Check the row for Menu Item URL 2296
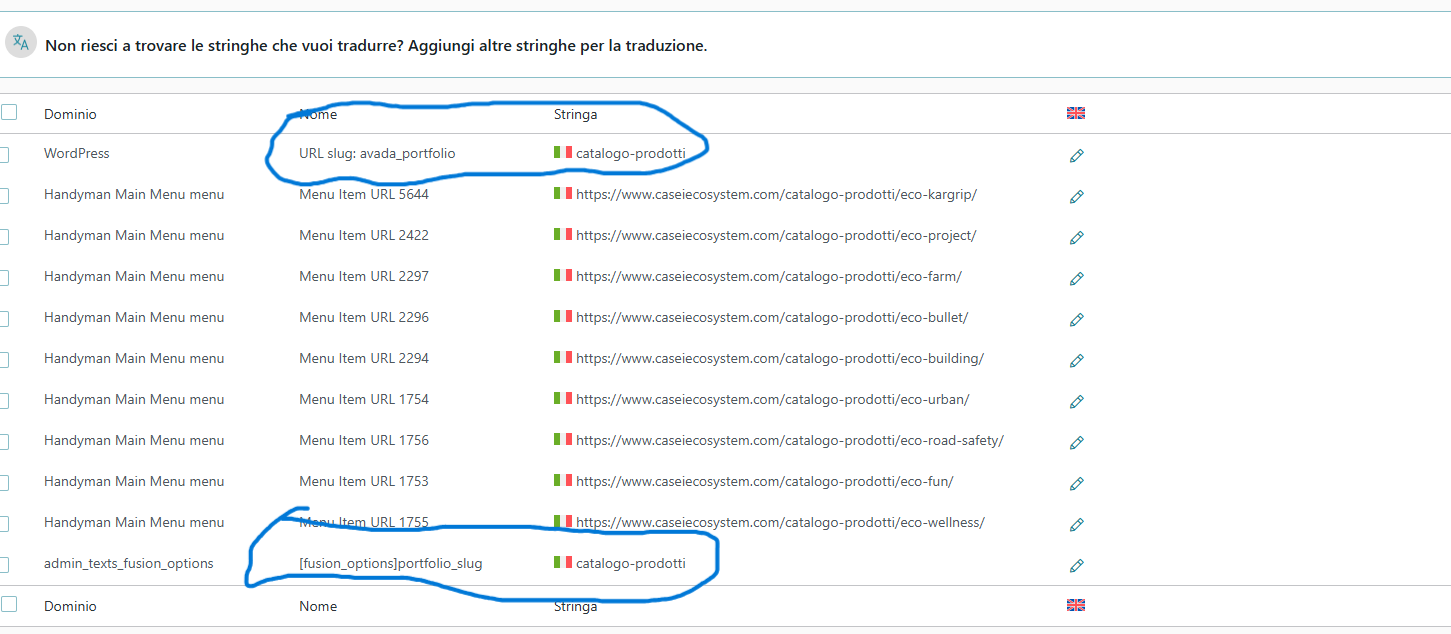This screenshot has height=634, width=1451. tap(4, 319)
